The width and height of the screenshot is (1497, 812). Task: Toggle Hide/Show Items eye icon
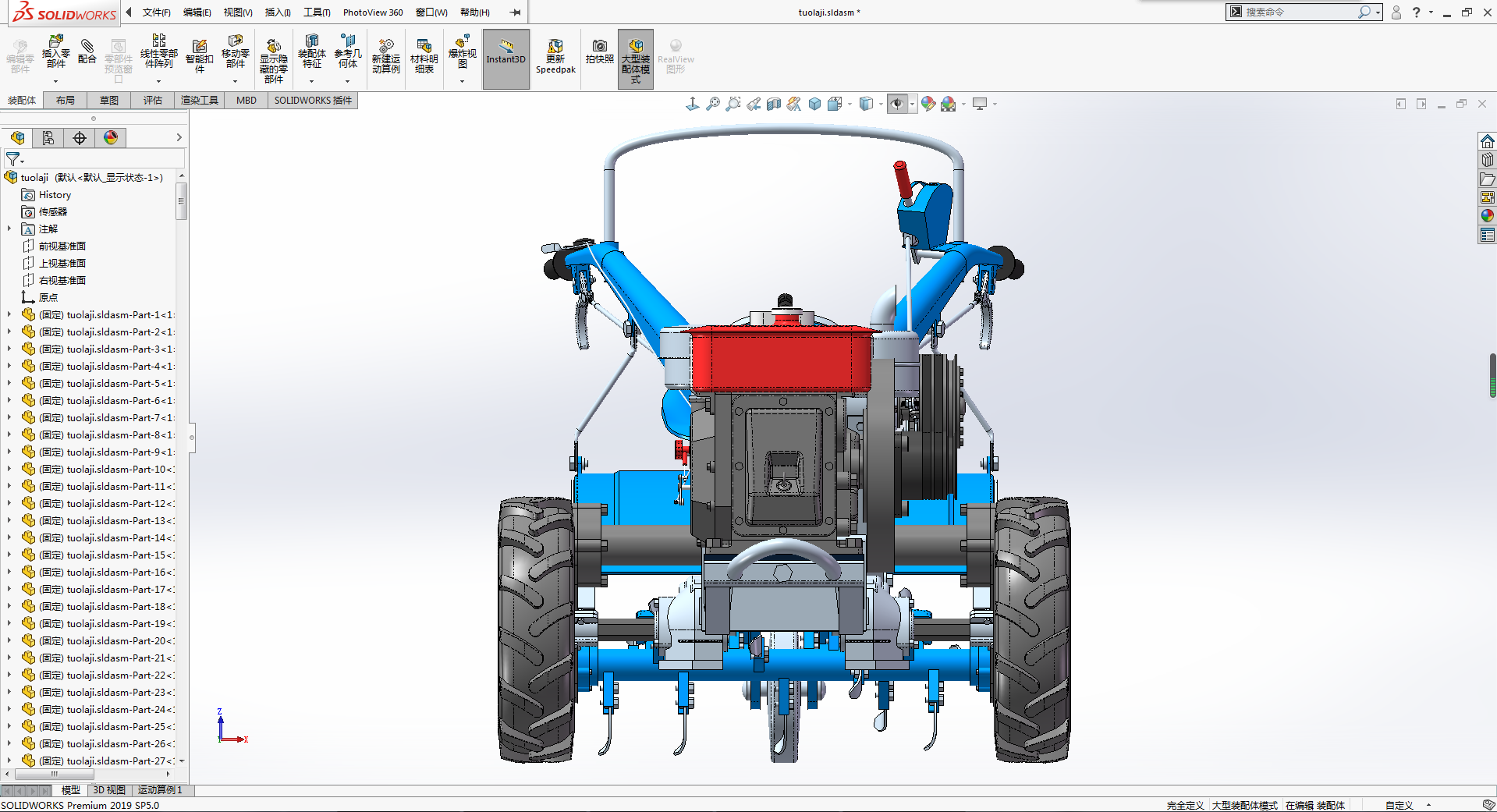pyautogui.click(x=897, y=104)
